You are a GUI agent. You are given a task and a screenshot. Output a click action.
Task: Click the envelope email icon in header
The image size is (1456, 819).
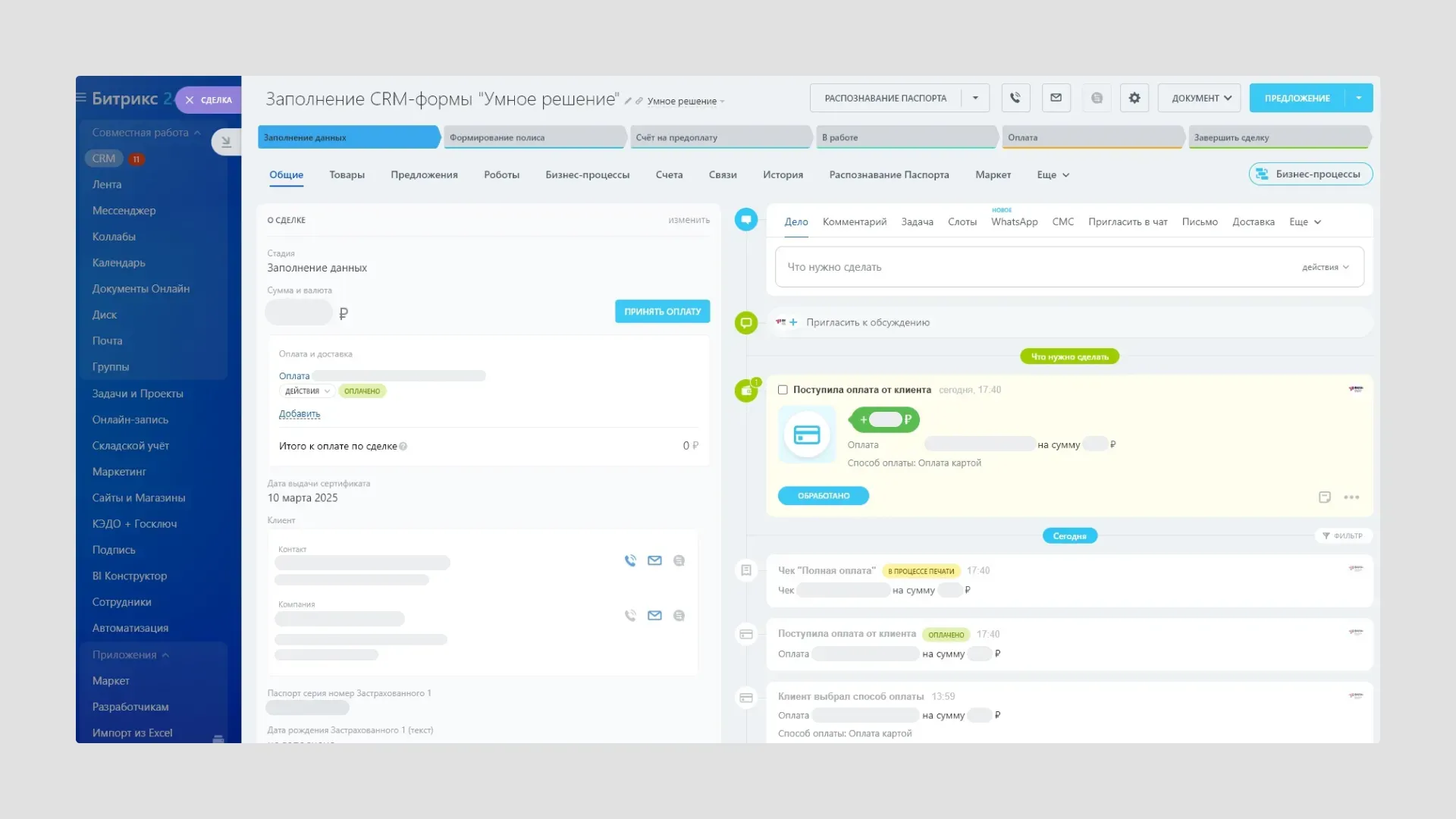1056,98
